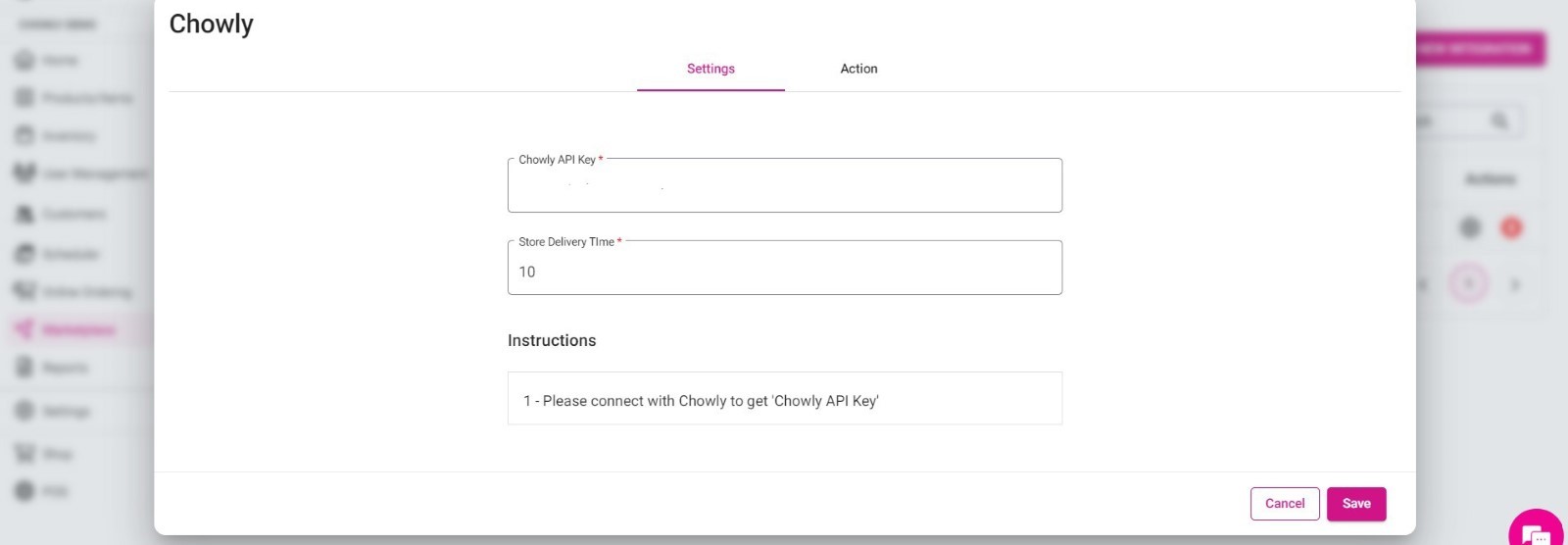Switch to the Settings tab
The width and height of the screenshot is (1568, 545).
click(x=710, y=69)
